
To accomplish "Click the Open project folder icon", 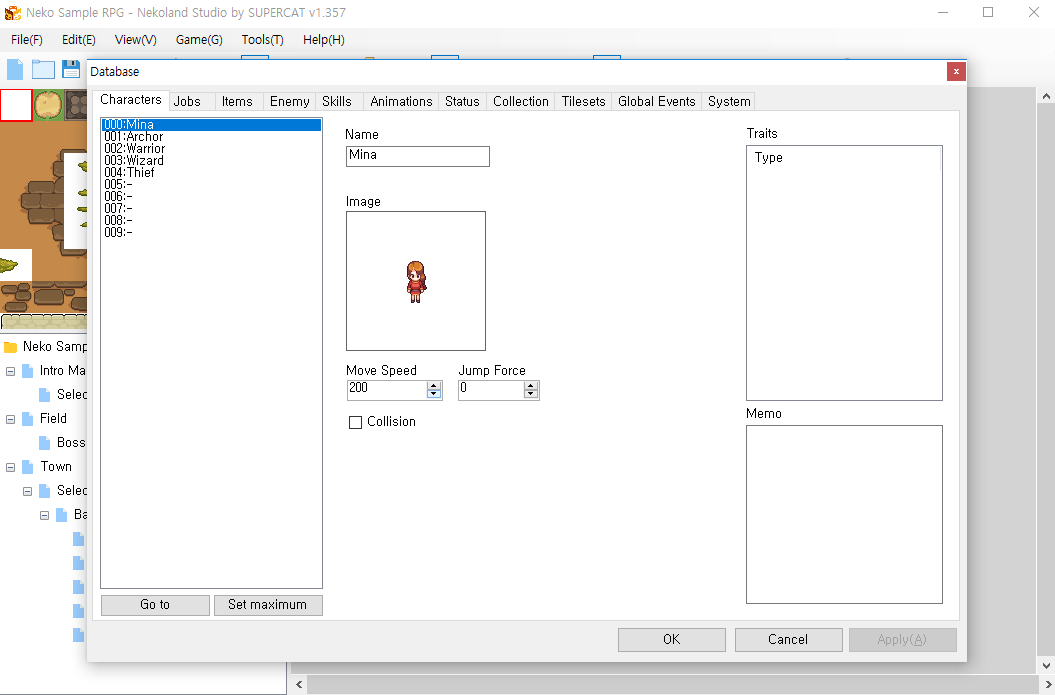I will coord(43,69).
